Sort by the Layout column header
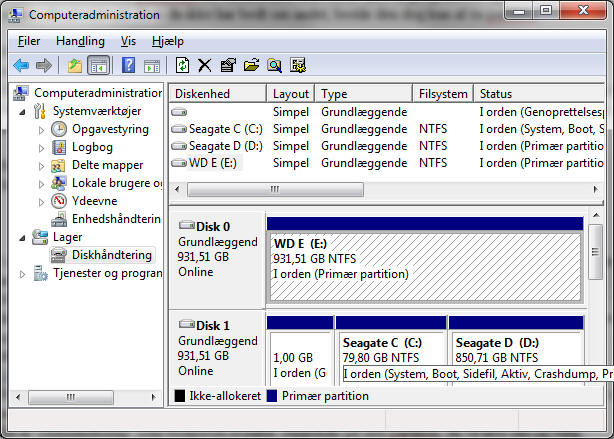Viewport: 614px width, 439px height. click(x=291, y=94)
